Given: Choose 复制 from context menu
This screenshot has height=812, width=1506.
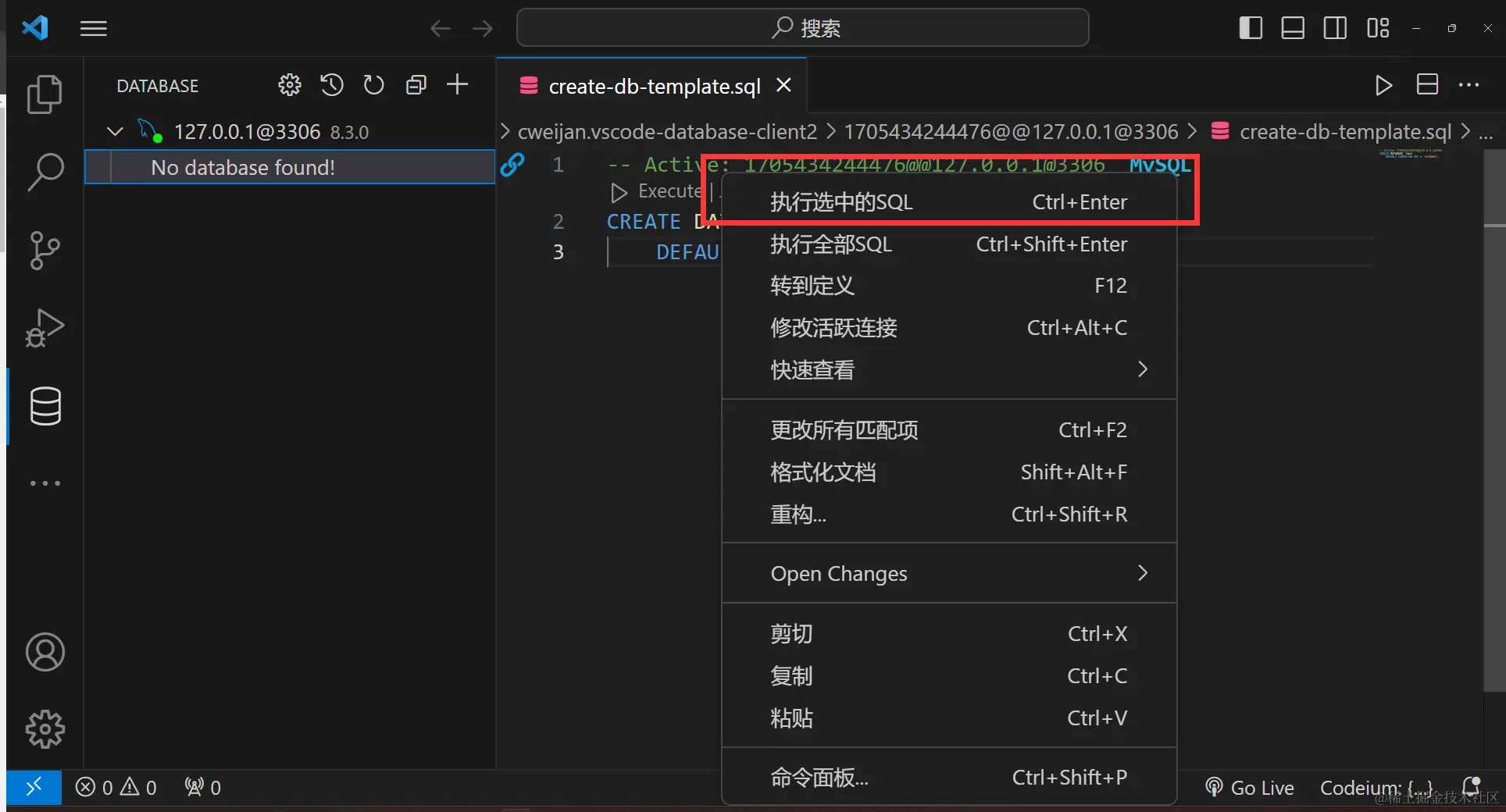Looking at the screenshot, I should (949, 676).
